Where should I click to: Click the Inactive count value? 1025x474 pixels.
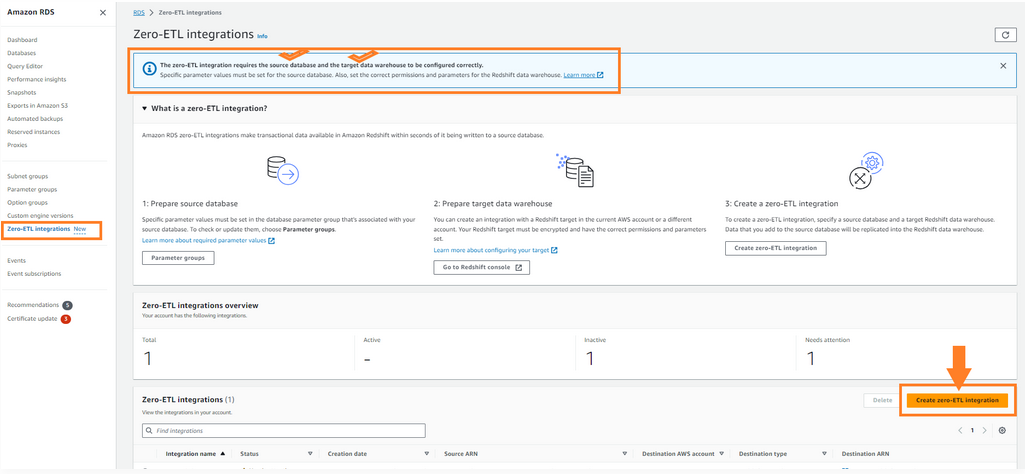coord(590,358)
